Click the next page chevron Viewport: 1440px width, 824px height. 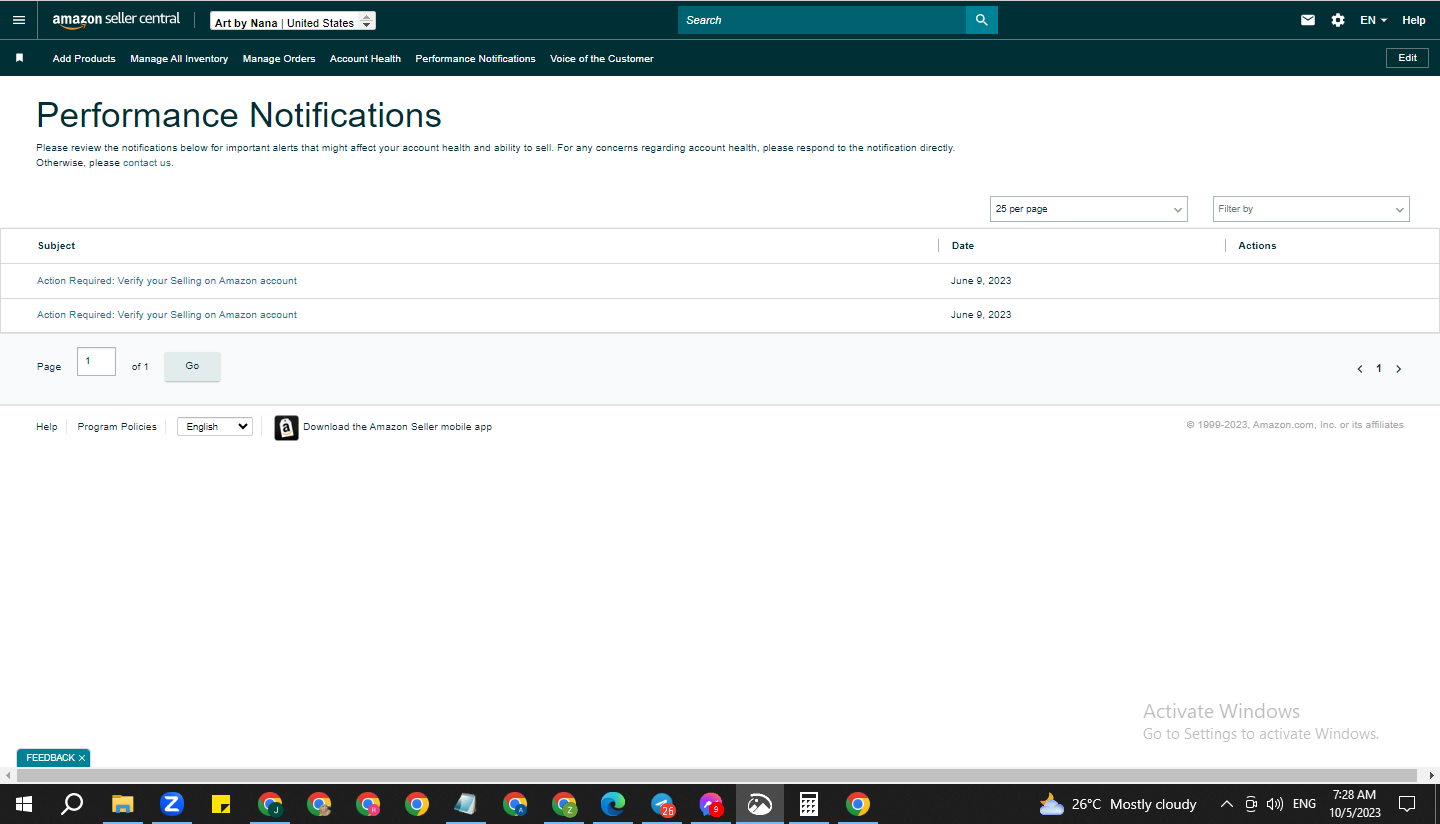click(1398, 369)
